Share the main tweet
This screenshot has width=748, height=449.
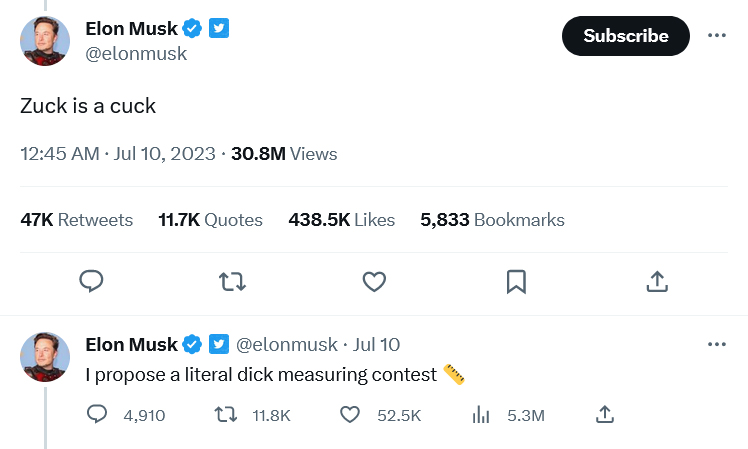(x=657, y=282)
